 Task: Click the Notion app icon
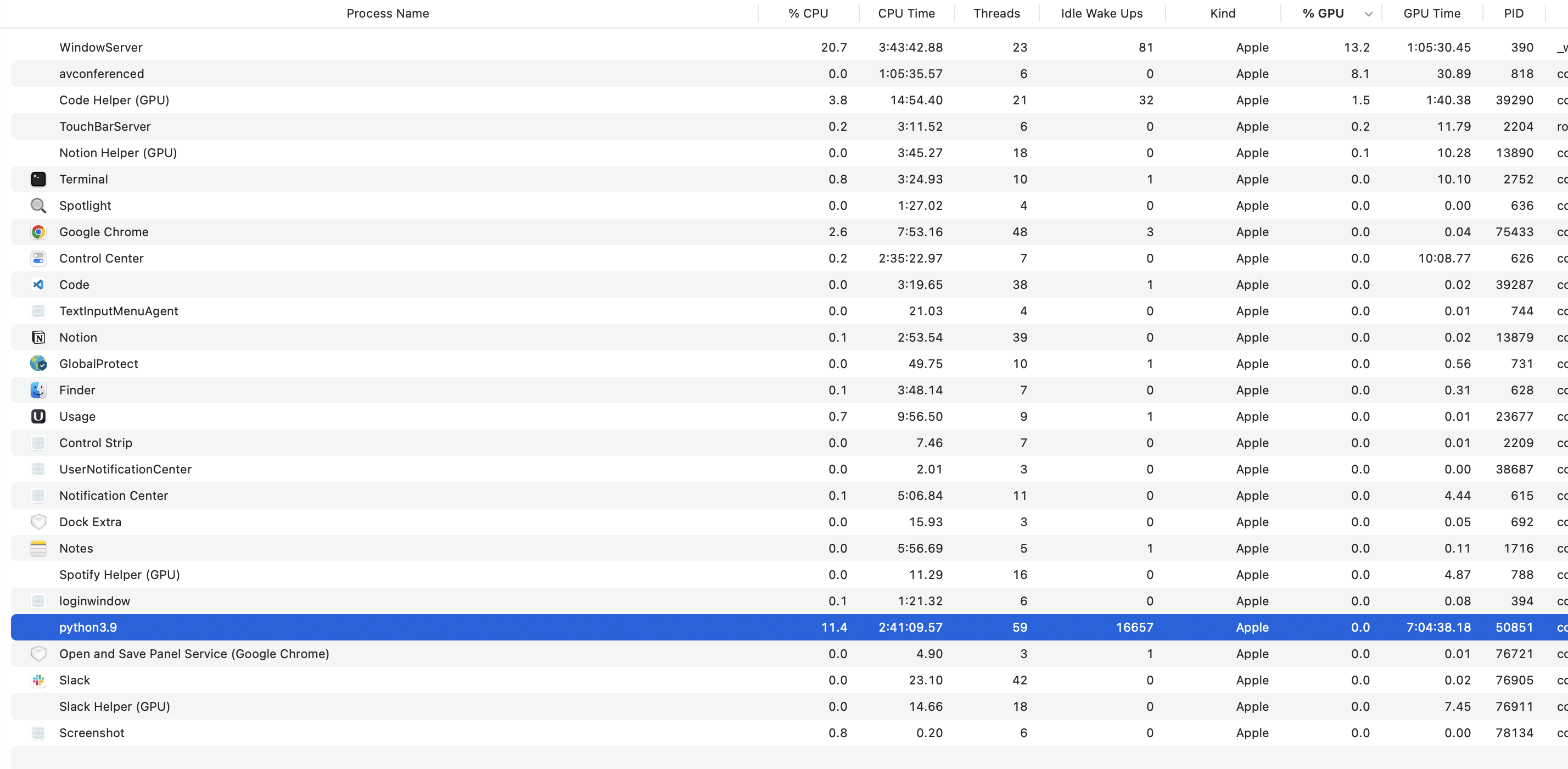click(38, 337)
